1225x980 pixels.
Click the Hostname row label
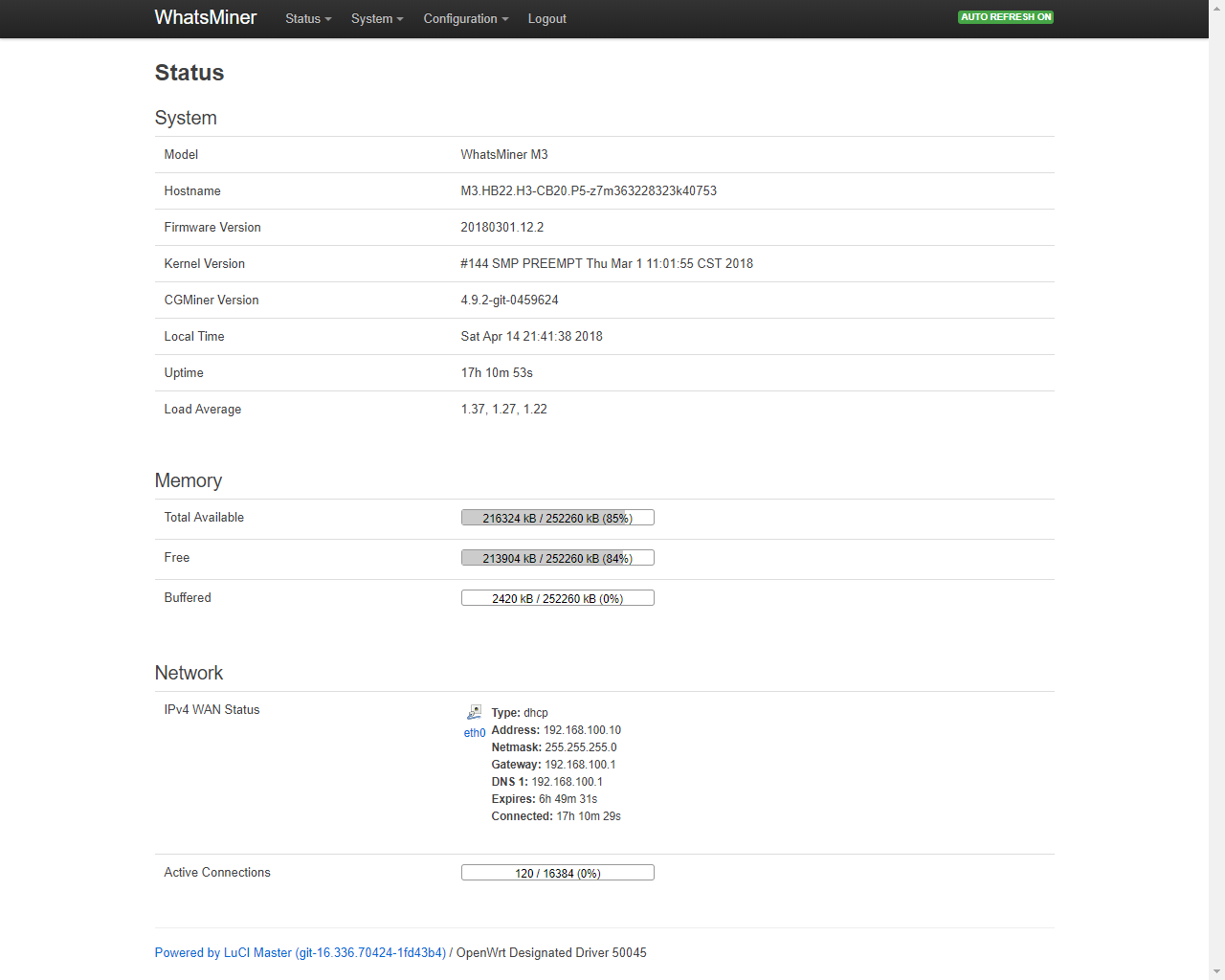pyautogui.click(x=192, y=190)
